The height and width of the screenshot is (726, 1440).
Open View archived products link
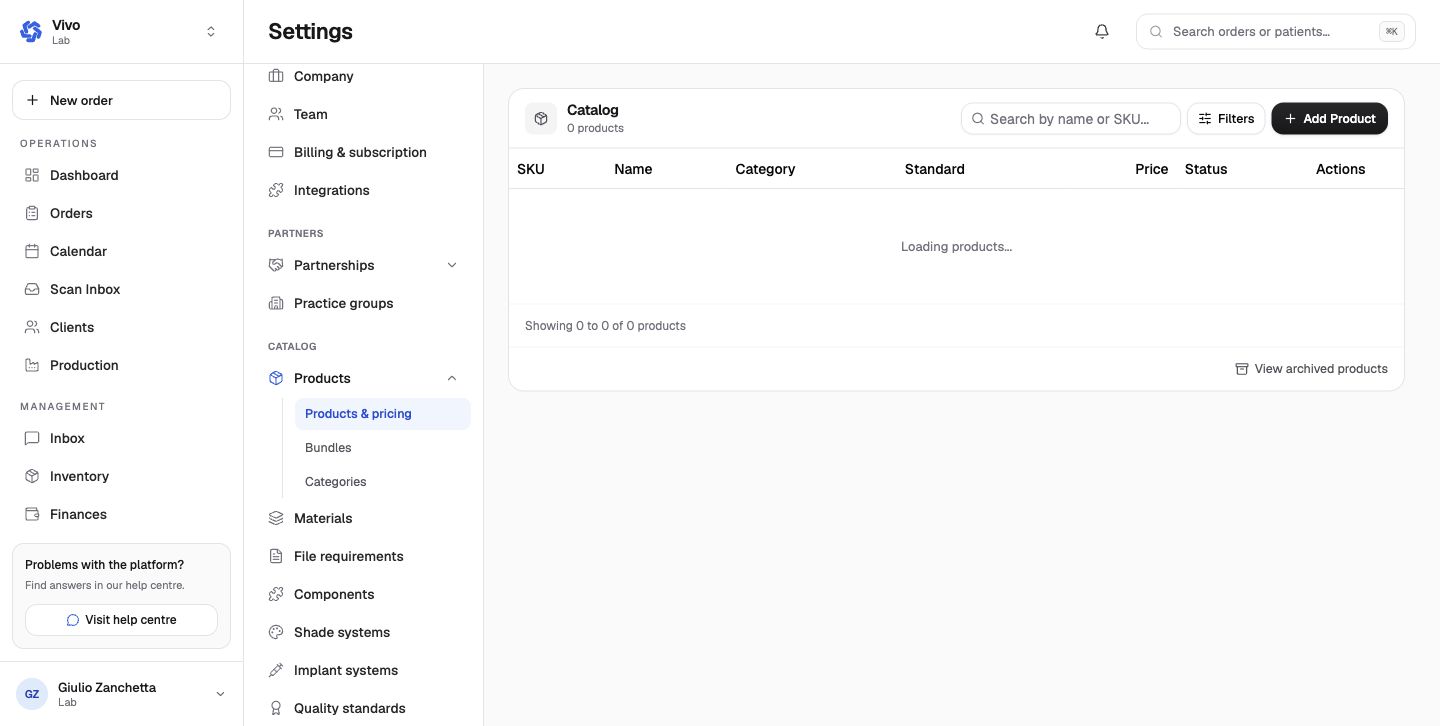1311,369
